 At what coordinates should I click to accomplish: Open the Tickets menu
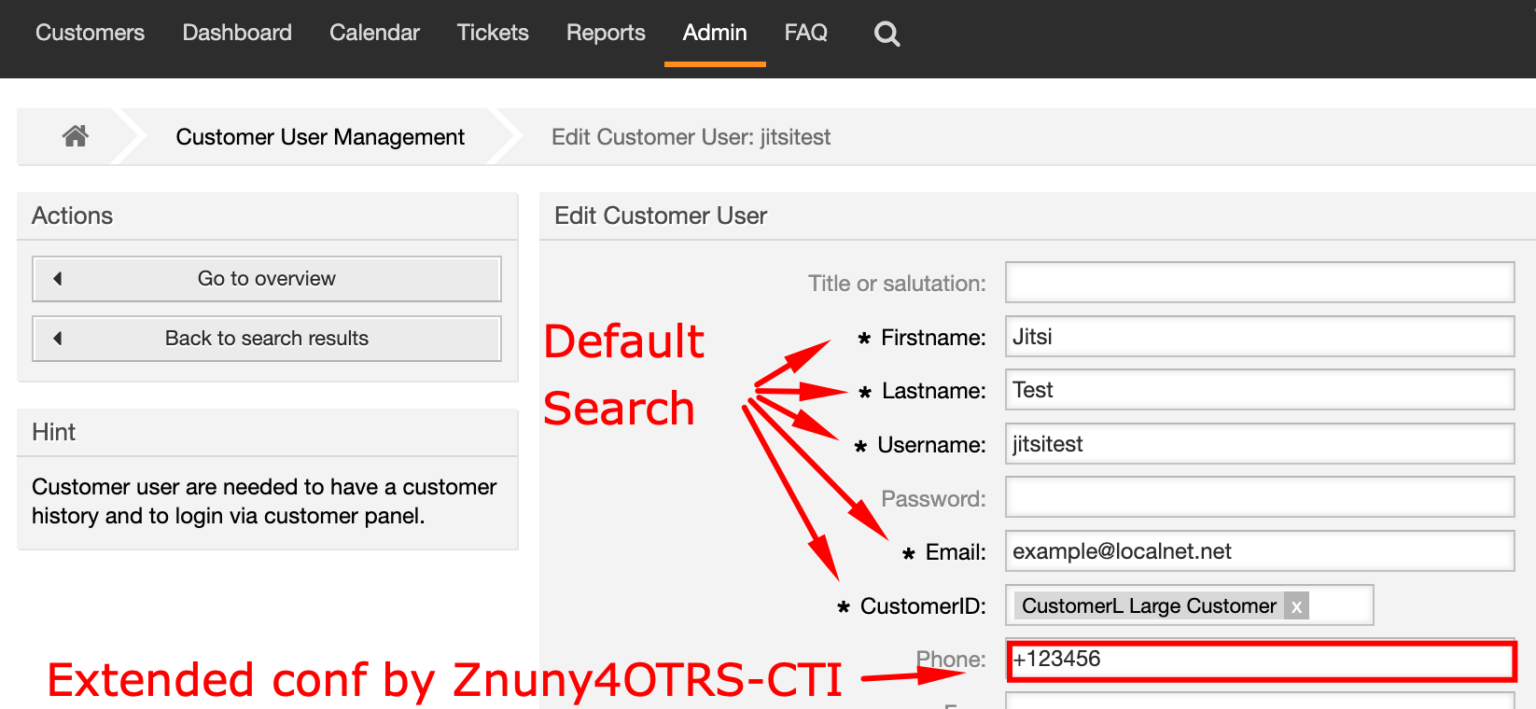(x=492, y=32)
